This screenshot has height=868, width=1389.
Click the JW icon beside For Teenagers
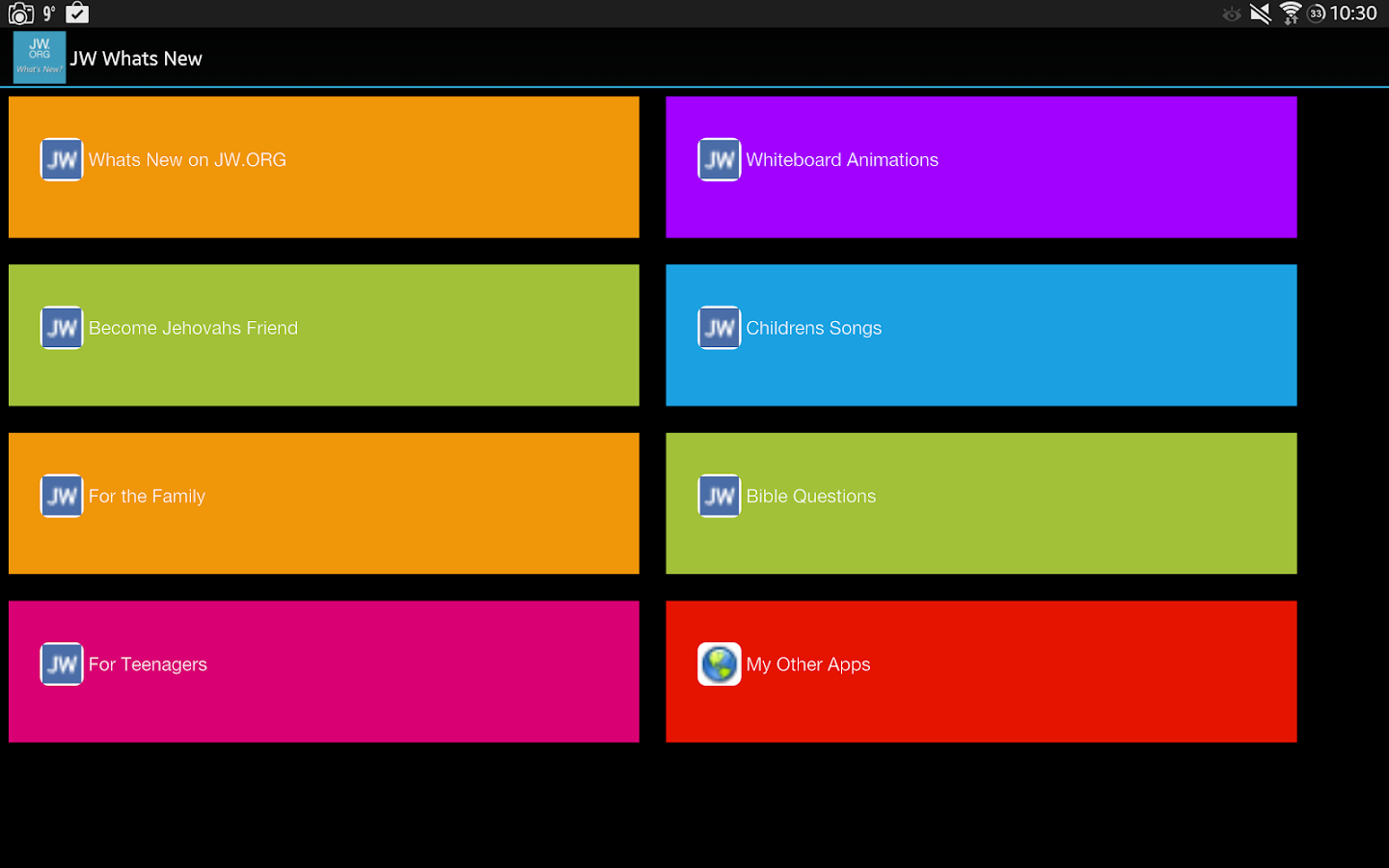pos(62,665)
